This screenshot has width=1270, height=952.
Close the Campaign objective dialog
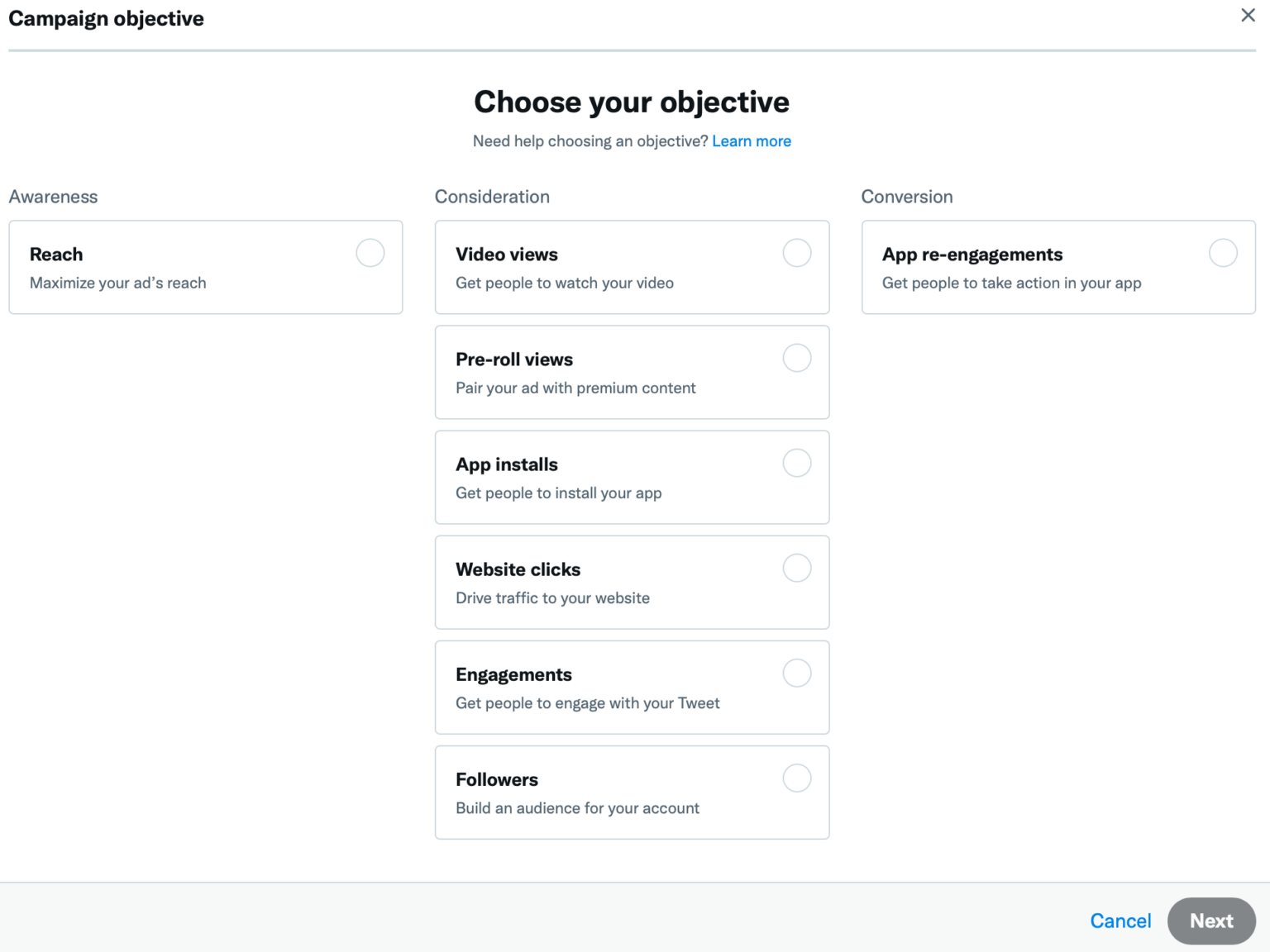1248,15
